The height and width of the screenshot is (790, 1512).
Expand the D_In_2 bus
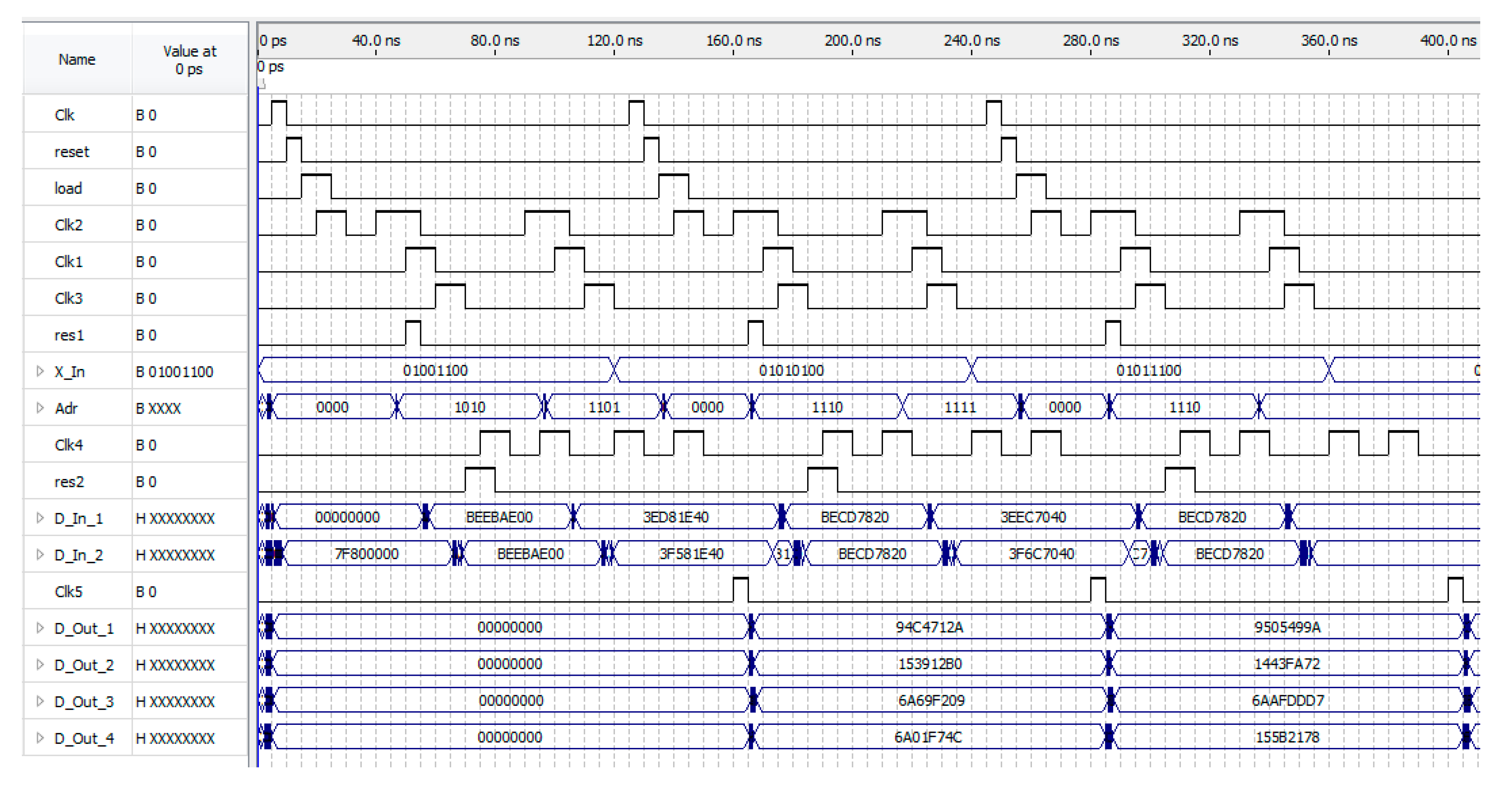click(40, 555)
